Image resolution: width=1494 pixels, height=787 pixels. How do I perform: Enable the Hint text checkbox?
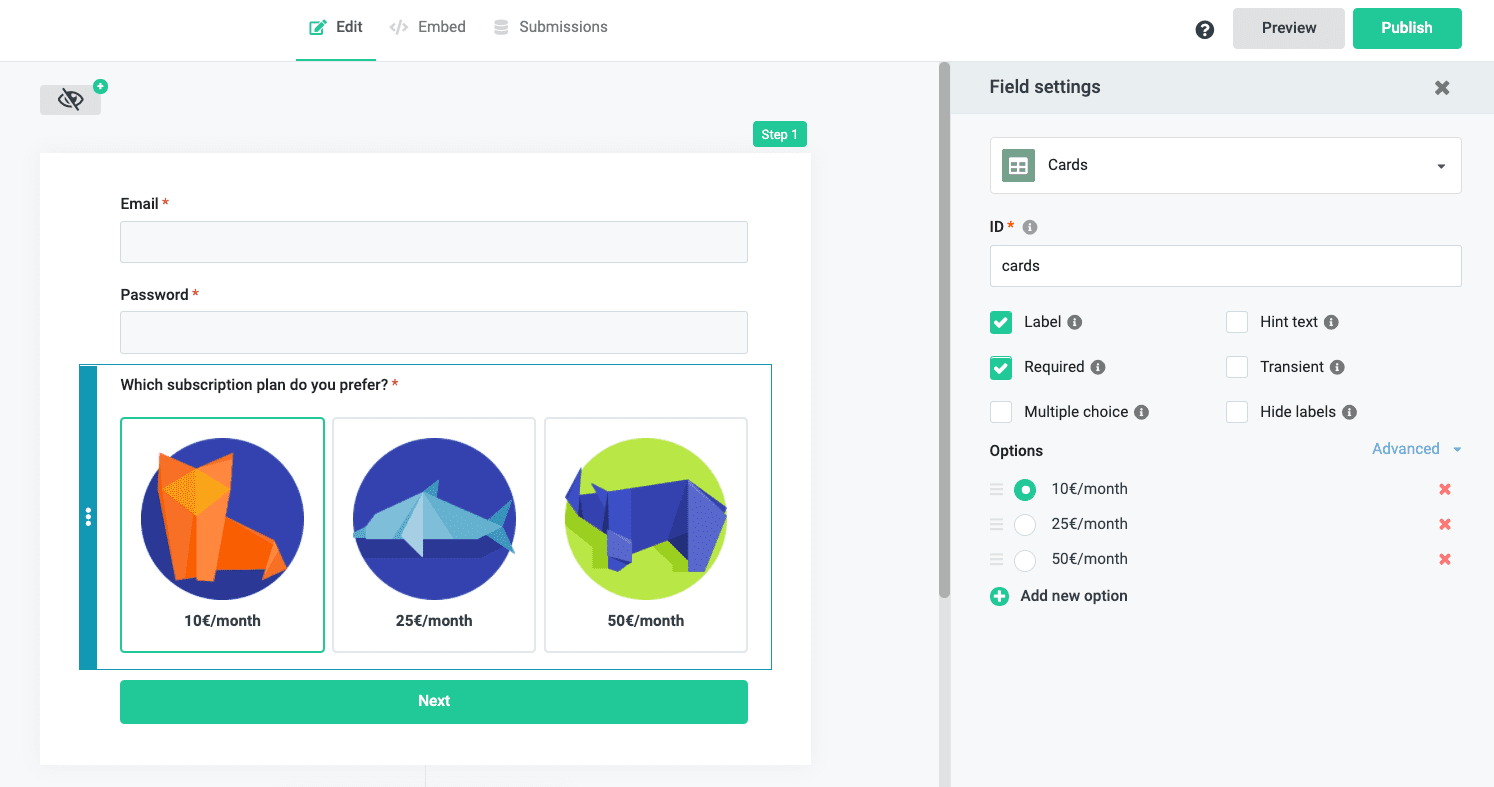tap(1237, 322)
